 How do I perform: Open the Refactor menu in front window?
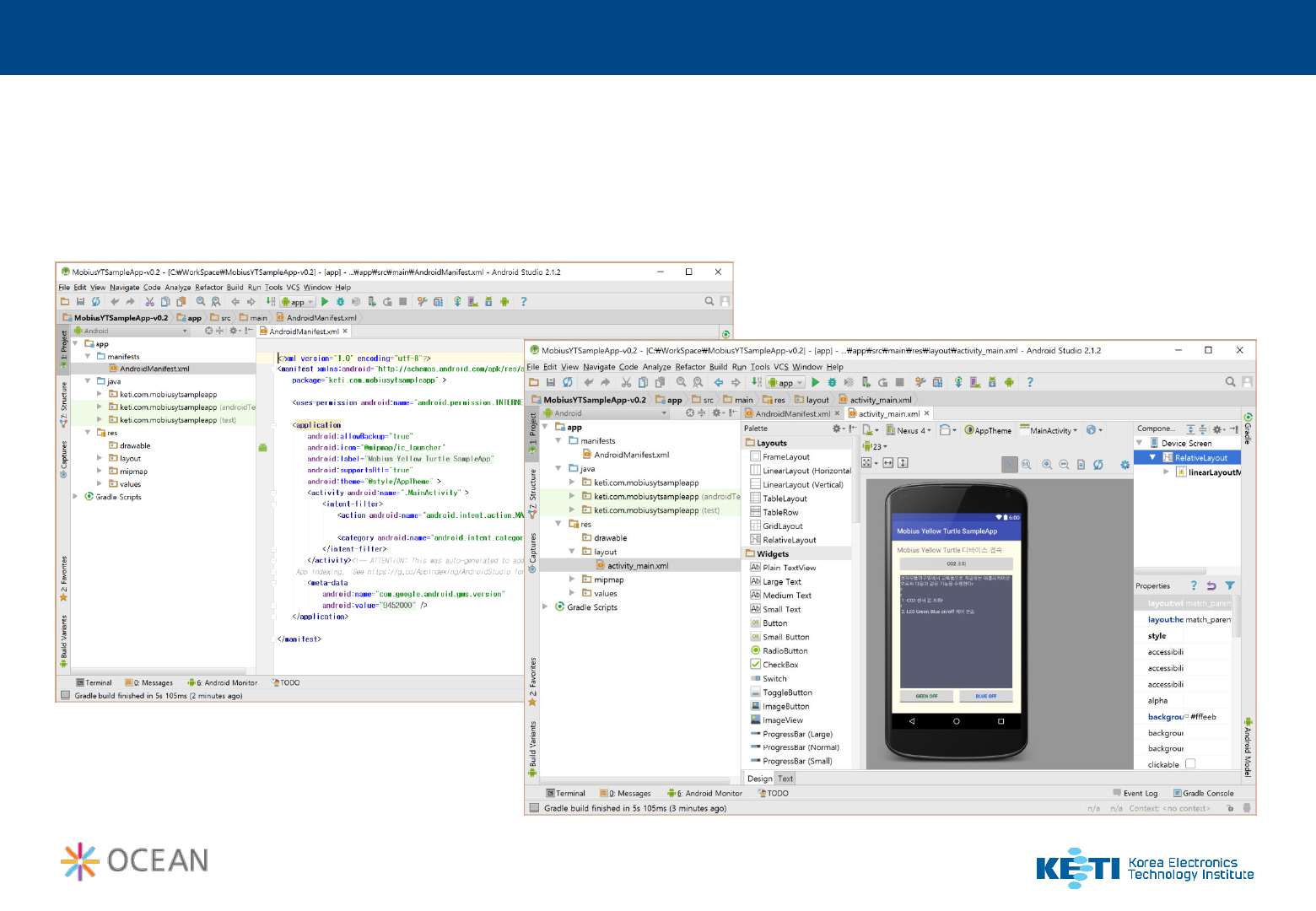click(x=690, y=367)
